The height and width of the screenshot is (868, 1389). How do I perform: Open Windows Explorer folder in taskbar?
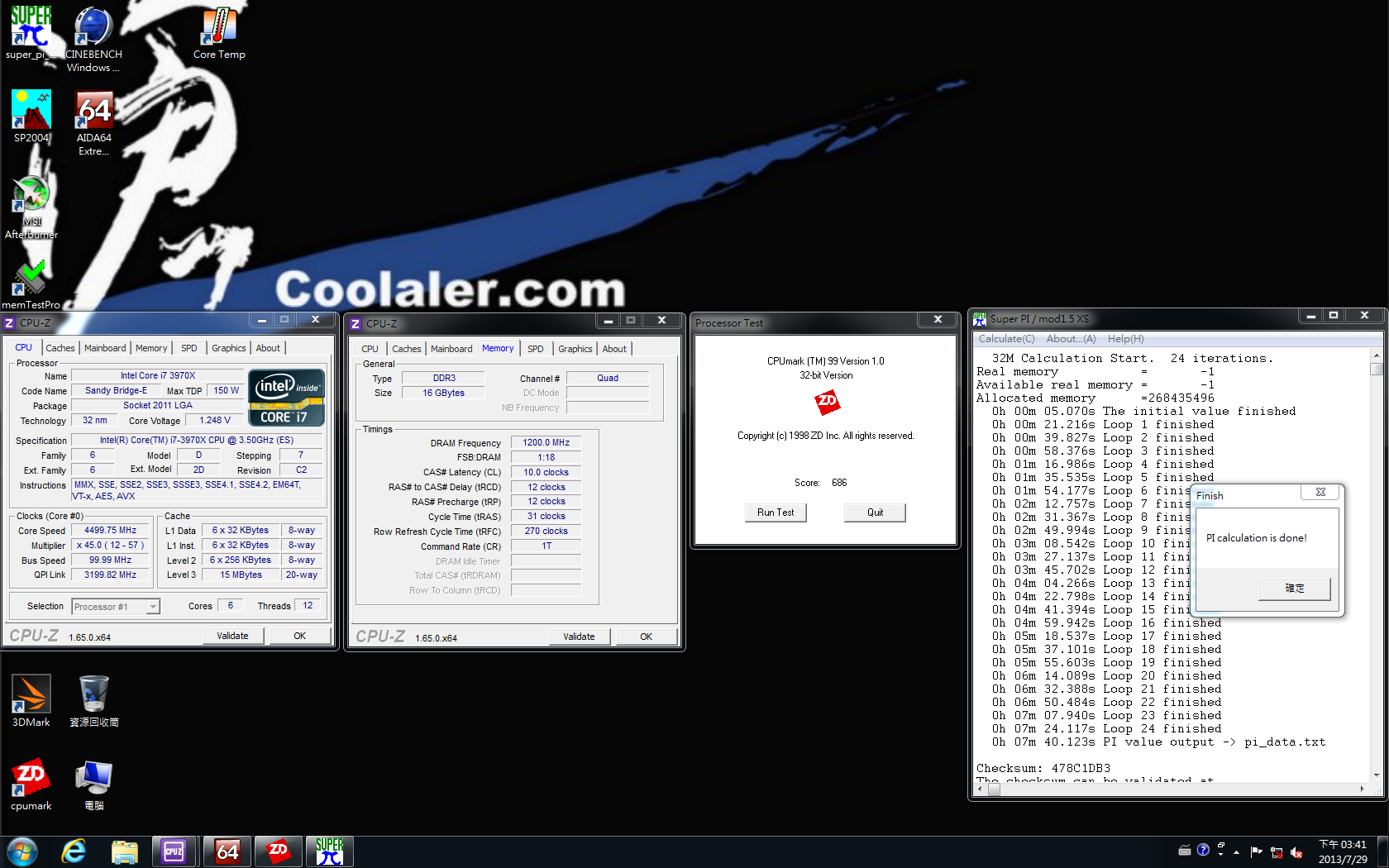tap(124, 851)
